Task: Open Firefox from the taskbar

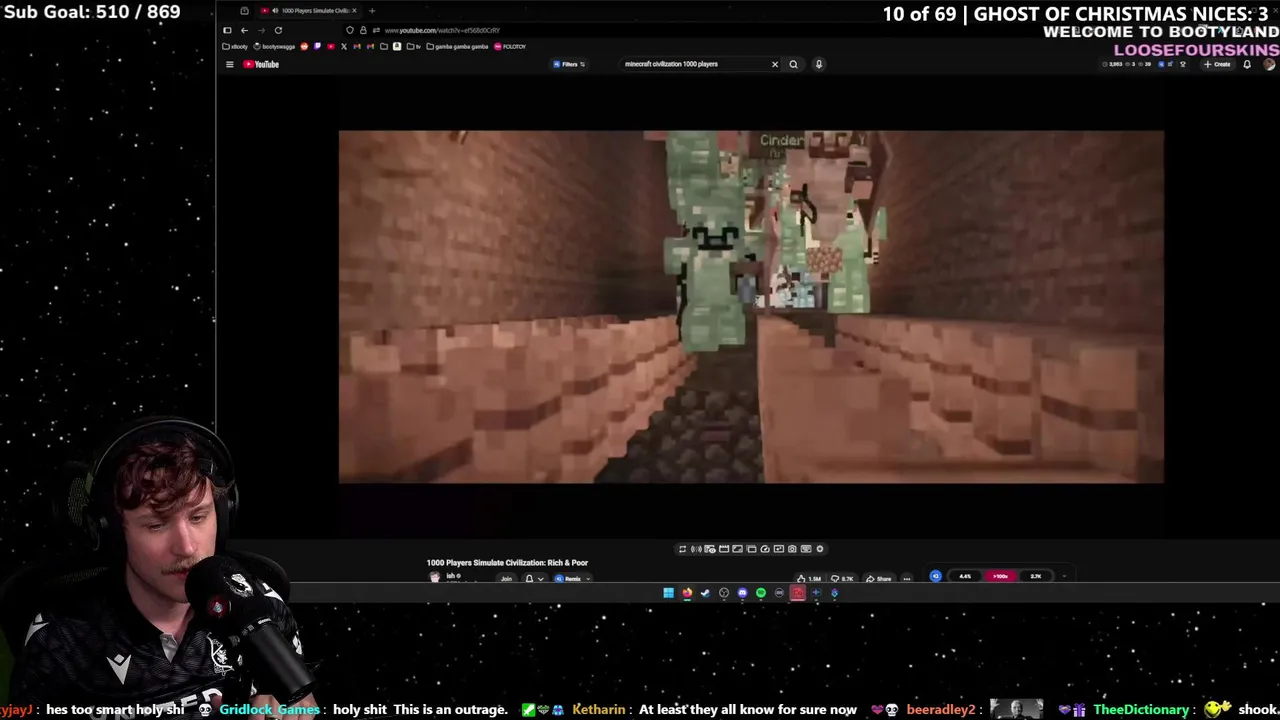Action: pos(687,593)
